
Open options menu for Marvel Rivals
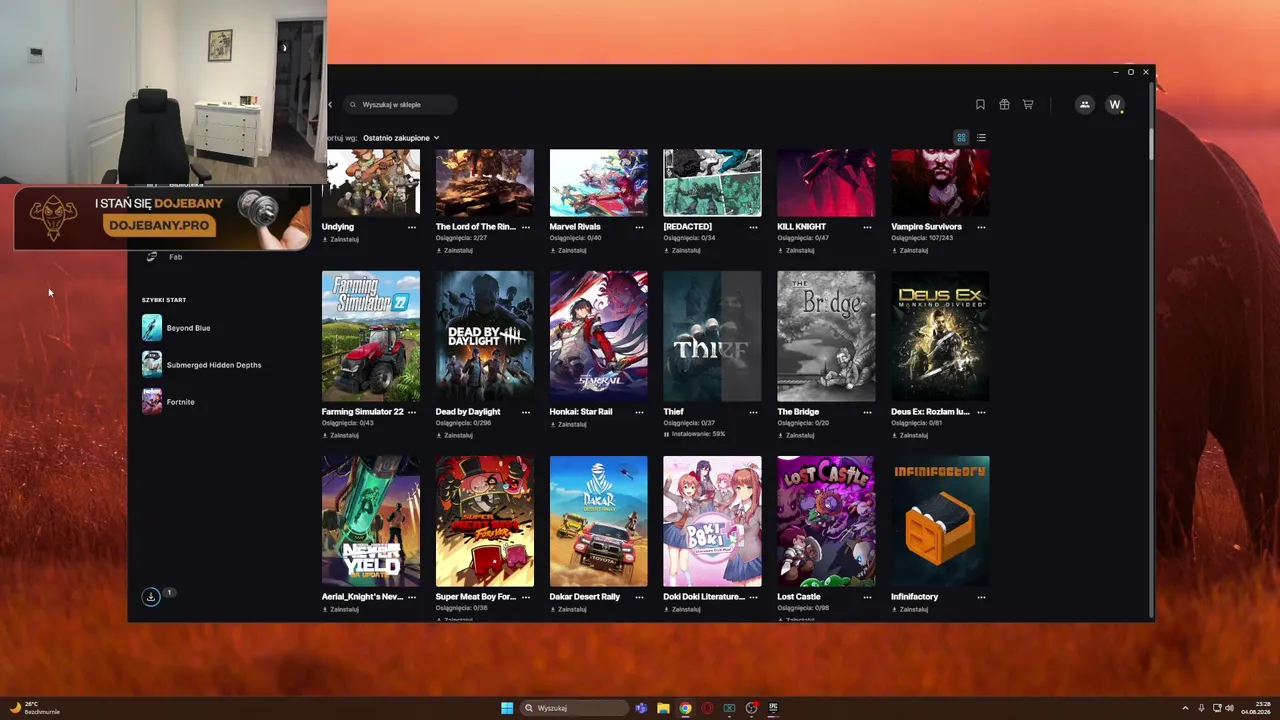(x=640, y=227)
